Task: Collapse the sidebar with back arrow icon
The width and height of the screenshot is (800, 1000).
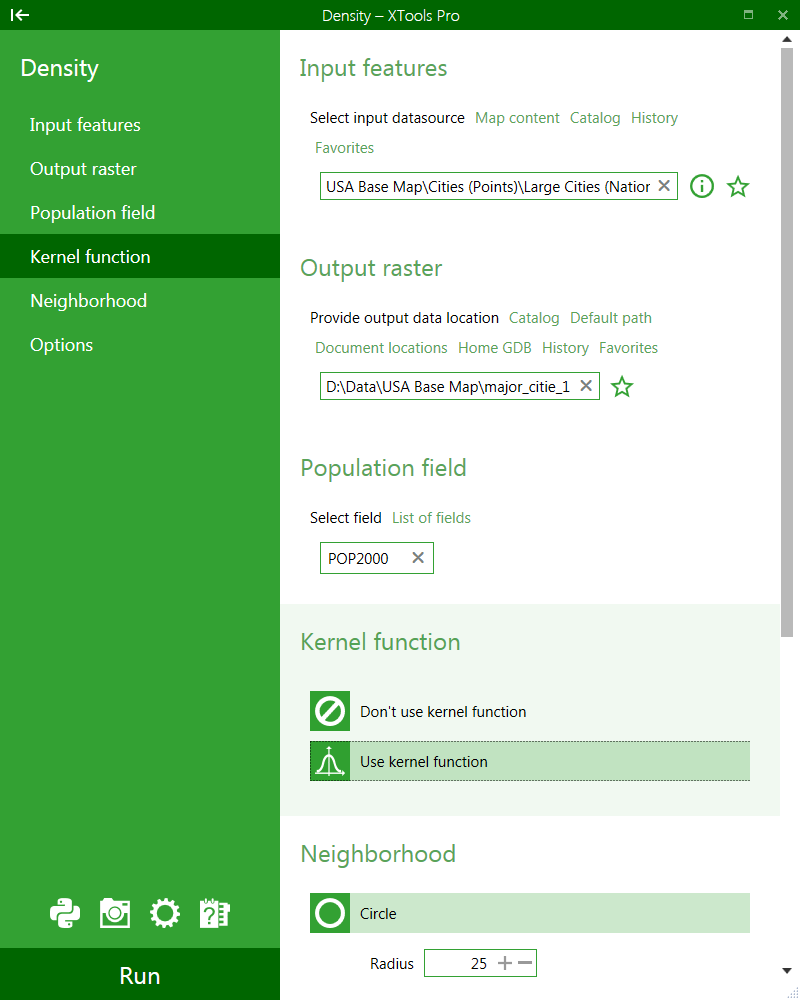Action: coord(20,15)
